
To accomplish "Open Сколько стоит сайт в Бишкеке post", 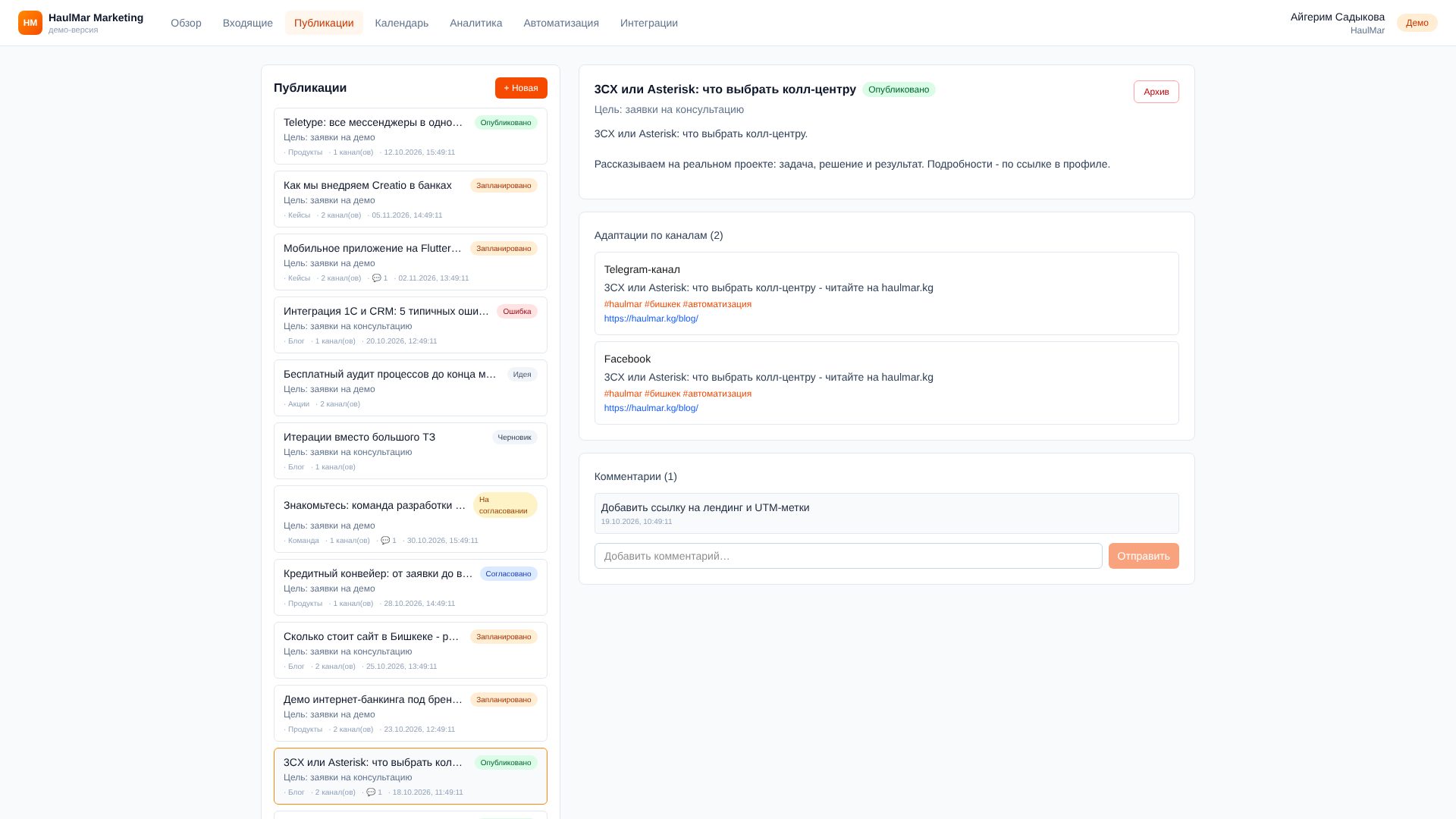I will [410, 651].
